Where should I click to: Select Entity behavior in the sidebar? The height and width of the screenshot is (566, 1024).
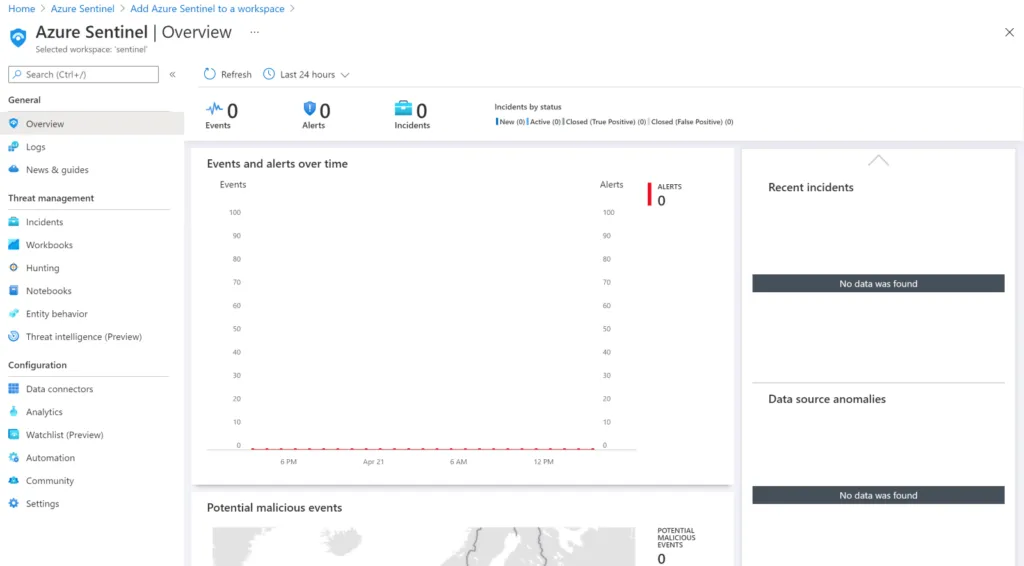pyautogui.click(x=56, y=314)
